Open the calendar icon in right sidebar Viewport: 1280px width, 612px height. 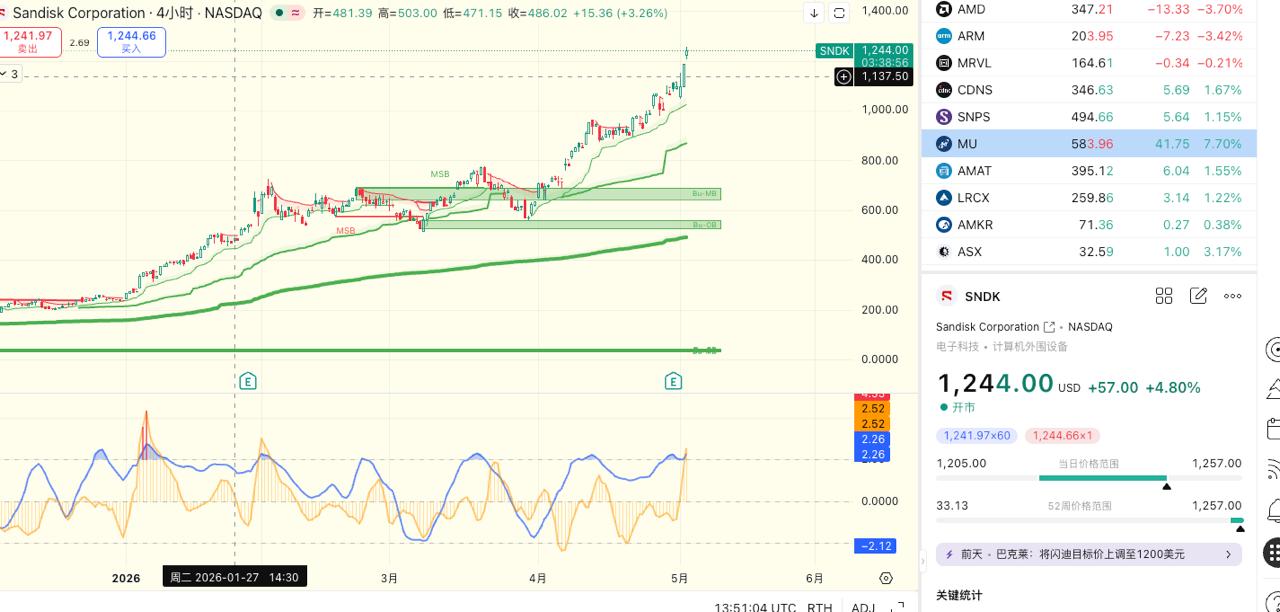pos(1273,429)
